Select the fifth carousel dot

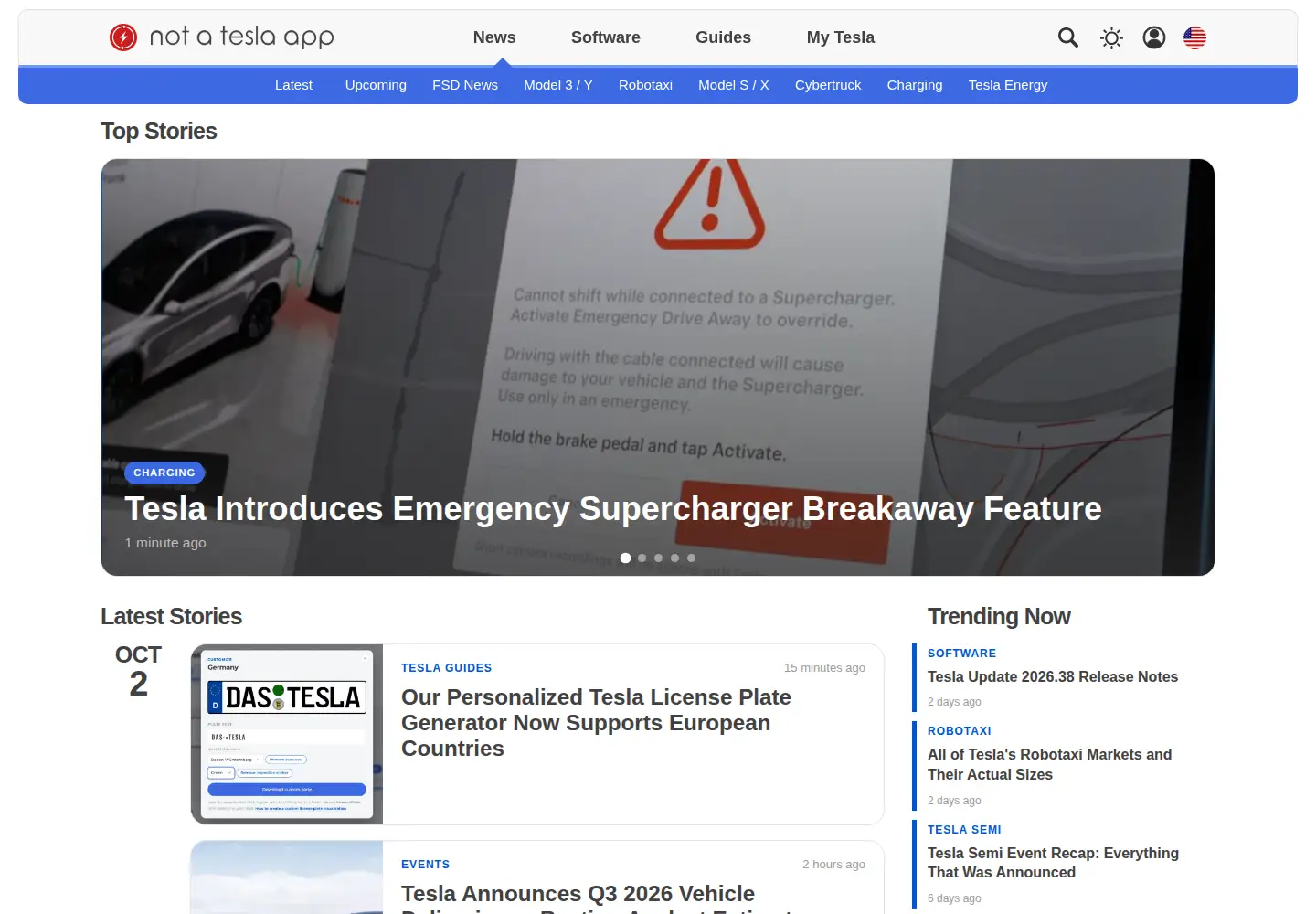691,558
